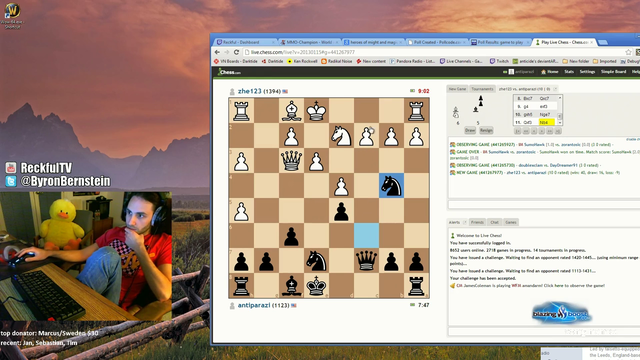Open opponent zhe123 profile link
This screenshot has width=640, height=360.
pos(249,91)
